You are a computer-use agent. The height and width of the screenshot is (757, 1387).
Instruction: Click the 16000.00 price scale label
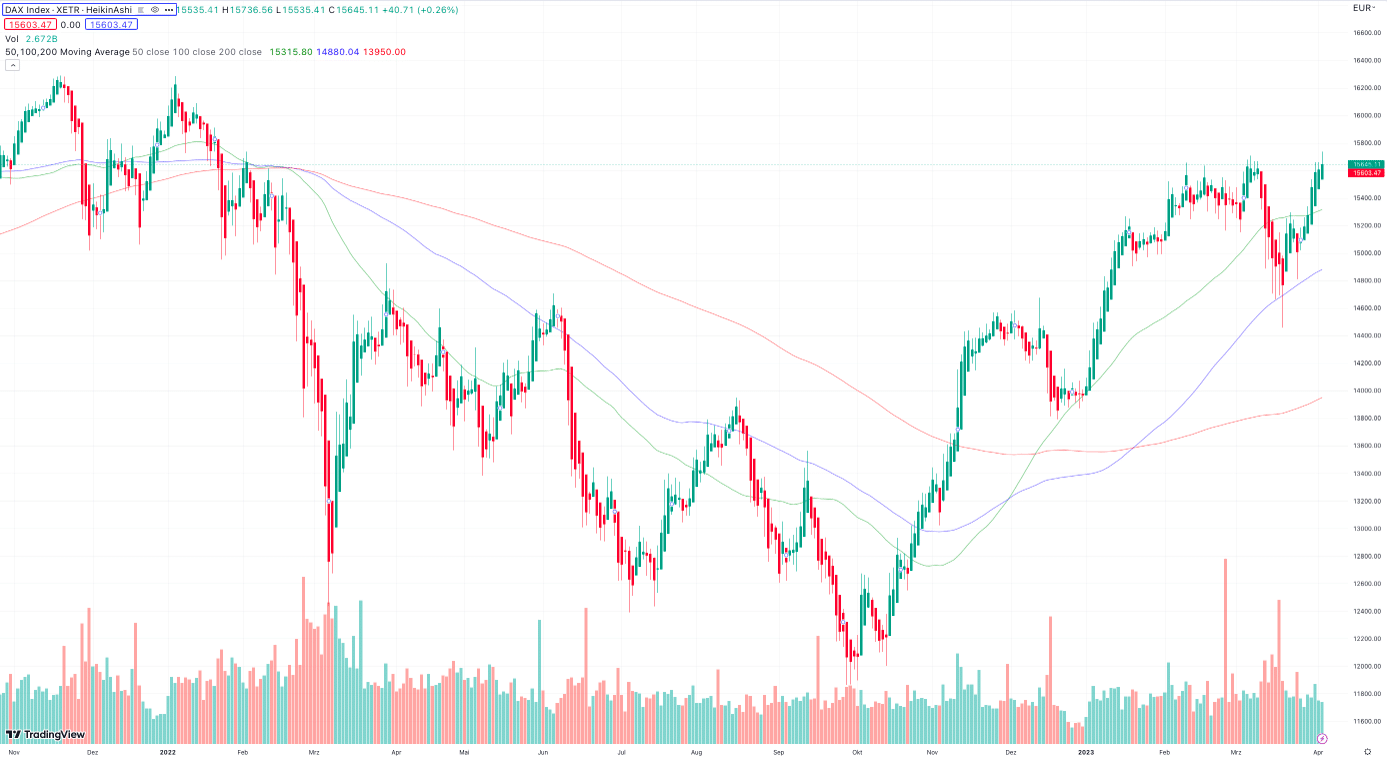click(x=1366, y=115)
